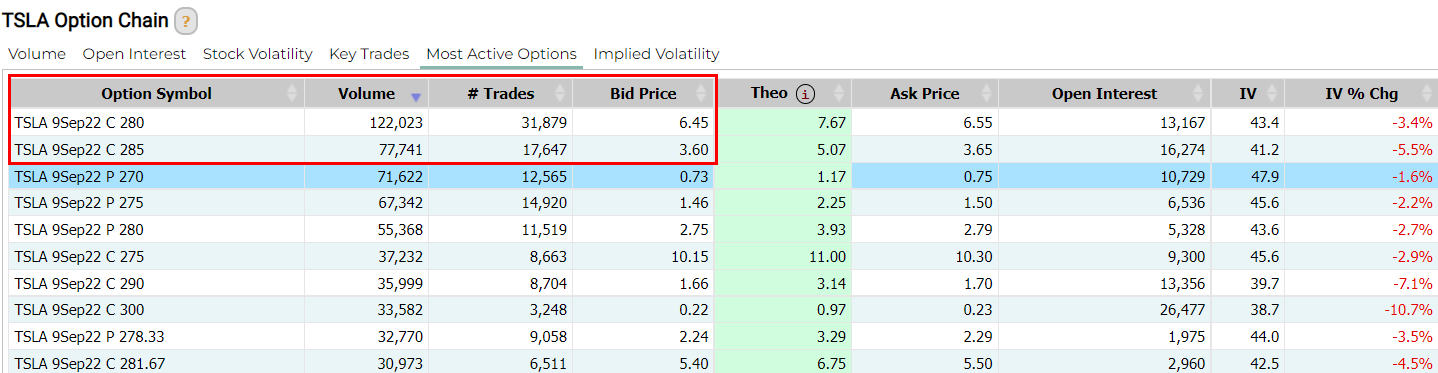The width and height of the screenshot is (1438, 373).
Task: Click the Option Symbol column header
Action: pyautogui.click(x=156, y=94)
